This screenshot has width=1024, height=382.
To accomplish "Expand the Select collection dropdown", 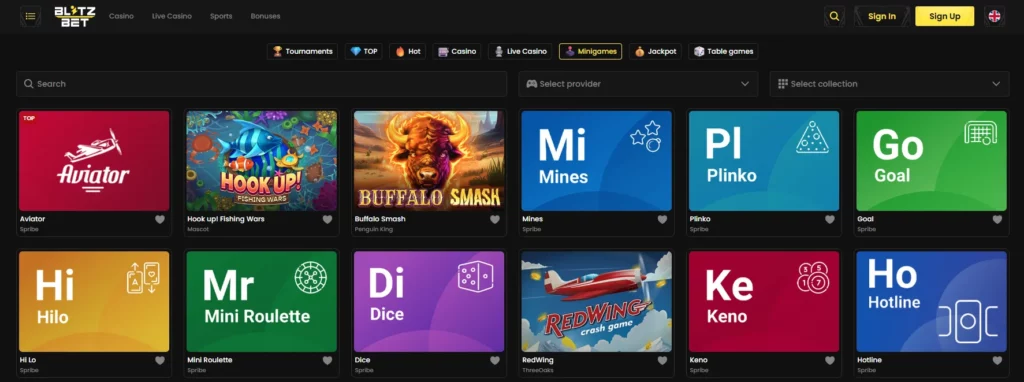I will tap(889, 84).
